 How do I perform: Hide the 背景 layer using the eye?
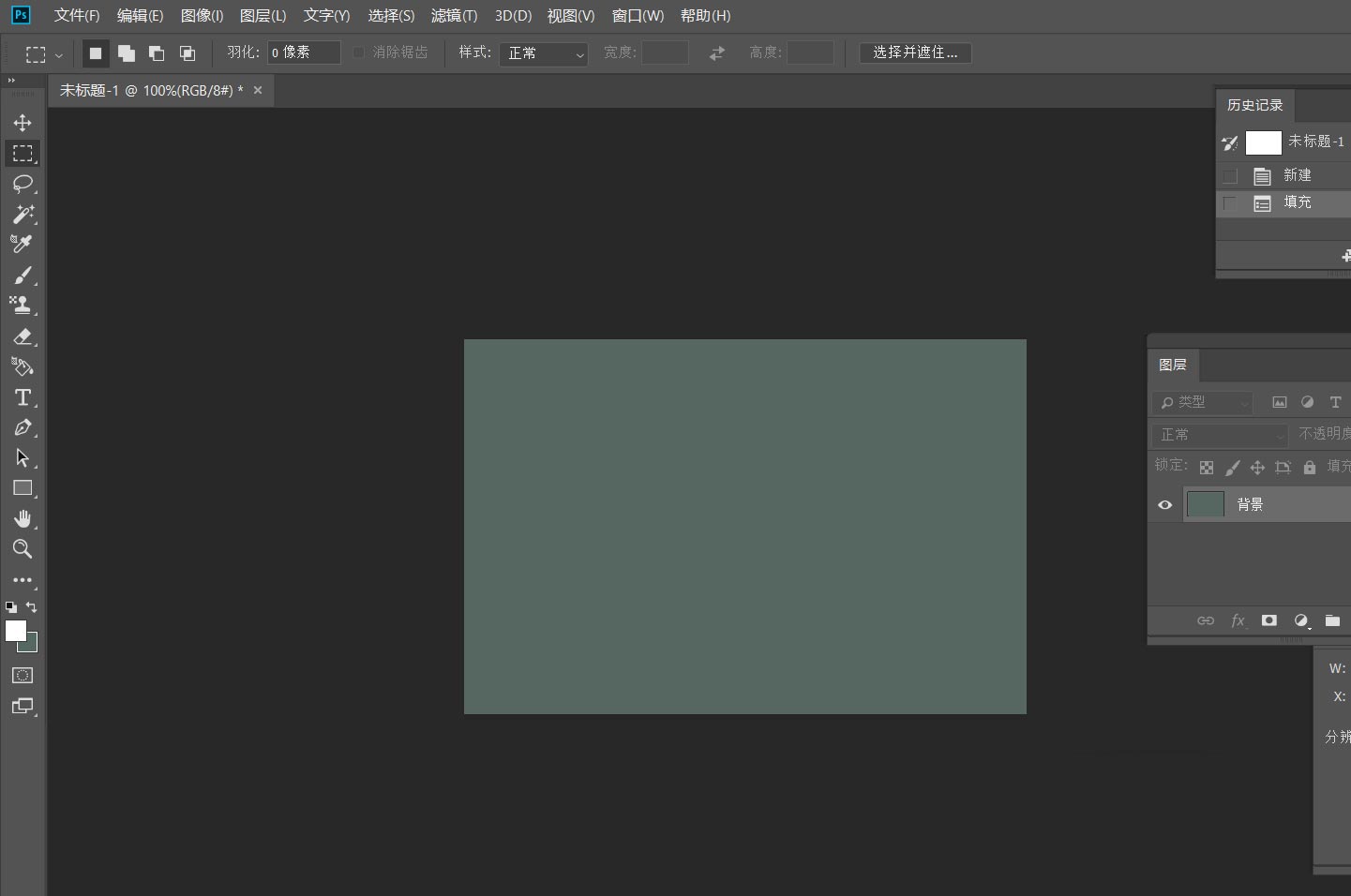[x=1165, y=504]
